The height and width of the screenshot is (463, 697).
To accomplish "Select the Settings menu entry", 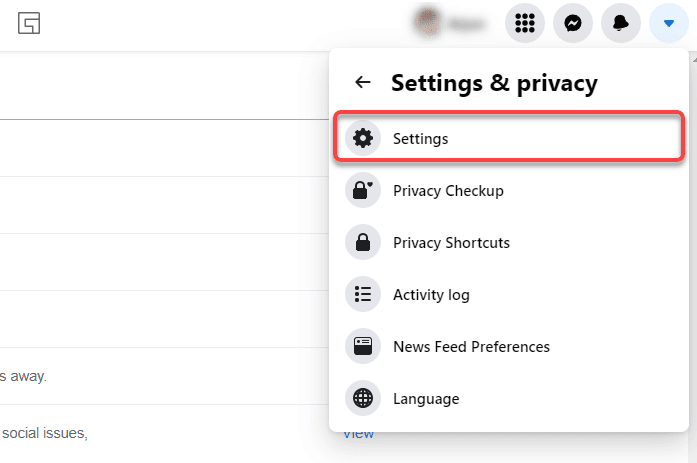I will click(x=421, y=139).
